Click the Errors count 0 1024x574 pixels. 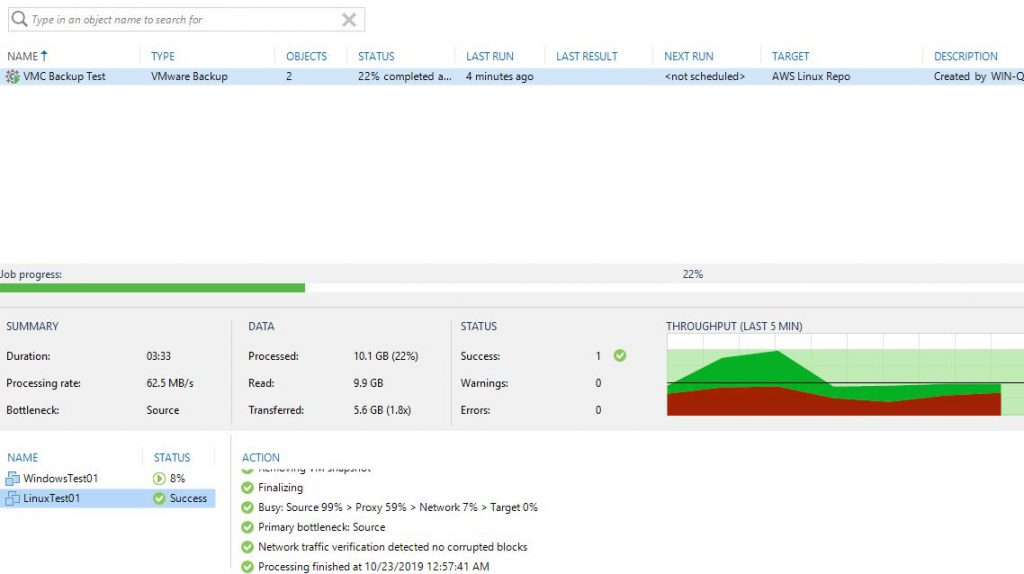point(598,410)
